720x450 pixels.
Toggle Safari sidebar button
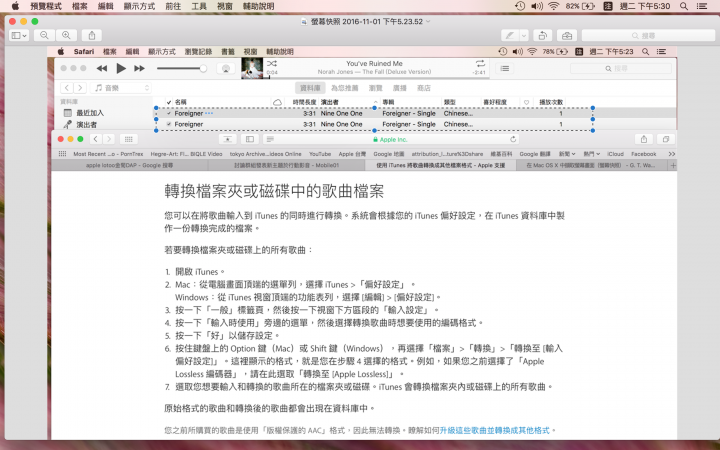tap(250, 139)
